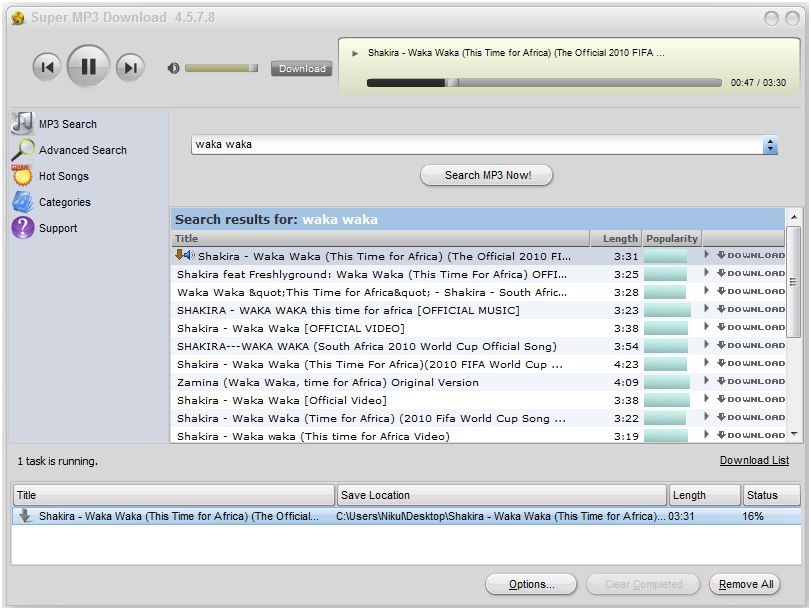Download the 4:23 Shakira 2010 FIFA World Cup result

pyautogui.click(x=751, y=363)
